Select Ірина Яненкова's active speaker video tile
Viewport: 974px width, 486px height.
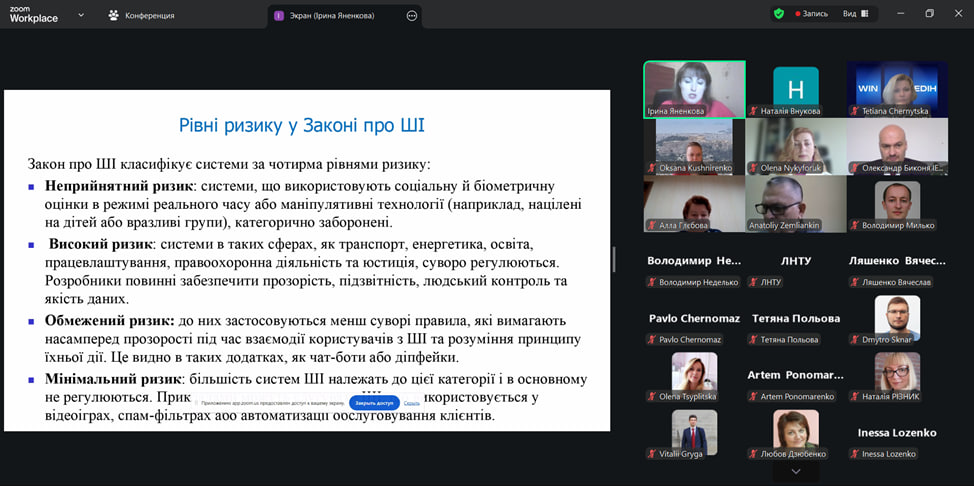tap(693, 89)
